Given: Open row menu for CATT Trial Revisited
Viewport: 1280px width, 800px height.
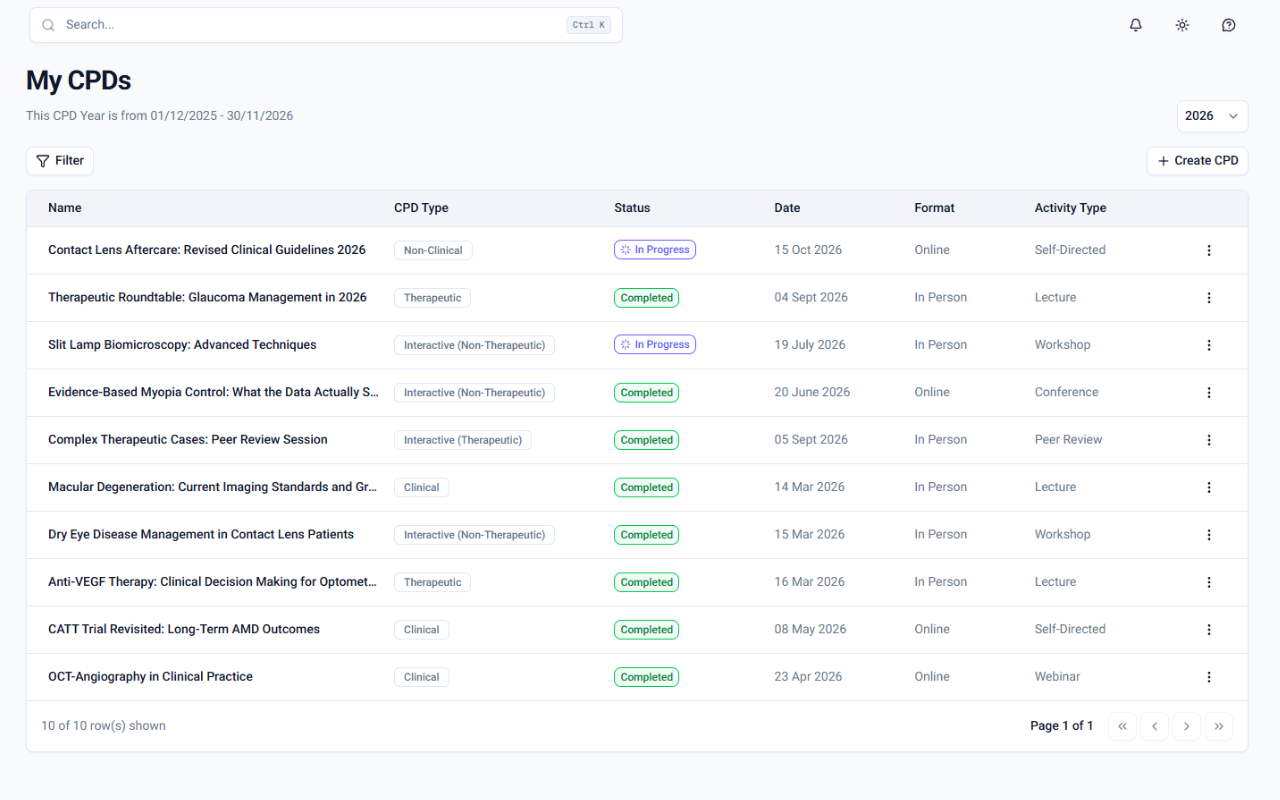Looking at the screenshot, I should click(1209, 630).
